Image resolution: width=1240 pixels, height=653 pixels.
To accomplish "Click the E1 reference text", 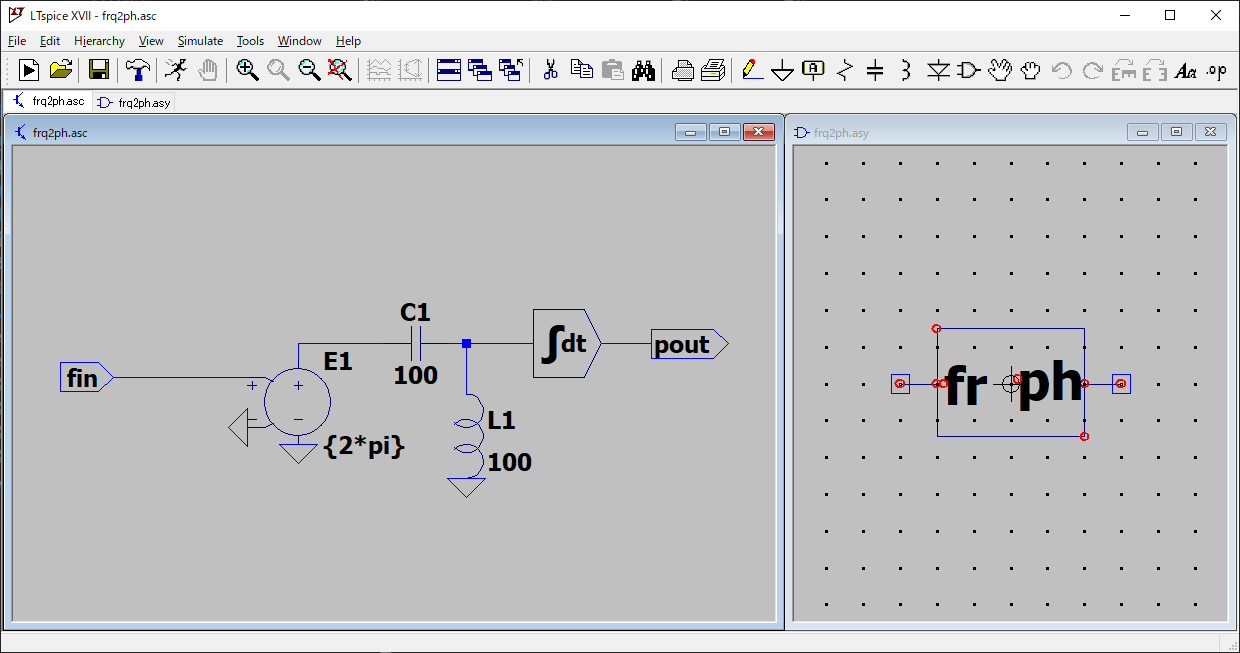I will tap(338, 361).
